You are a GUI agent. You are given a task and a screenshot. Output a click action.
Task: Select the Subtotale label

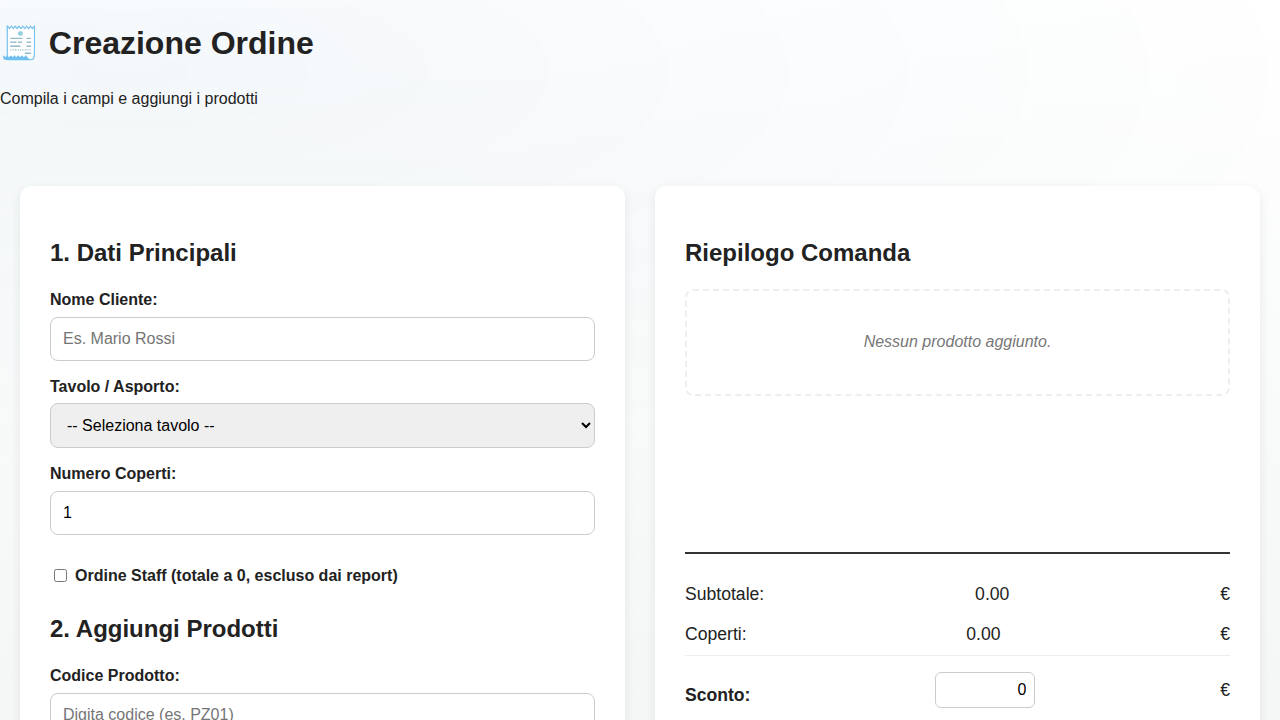(x=724, y=594)
